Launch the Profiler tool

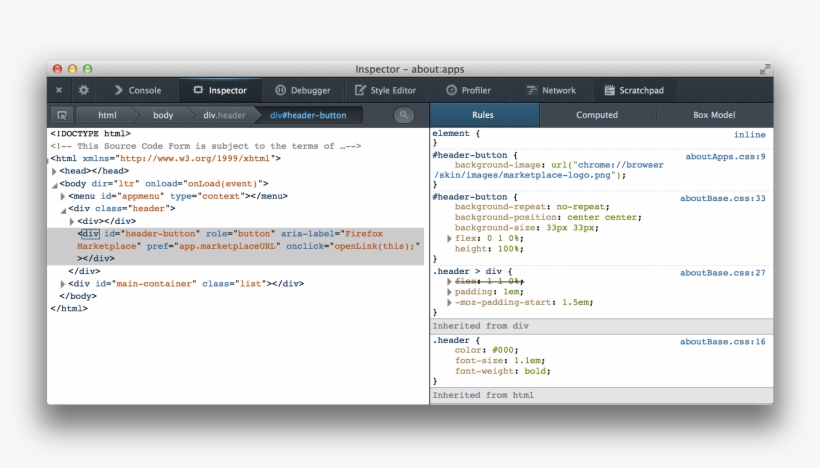[x=468, y=90]
